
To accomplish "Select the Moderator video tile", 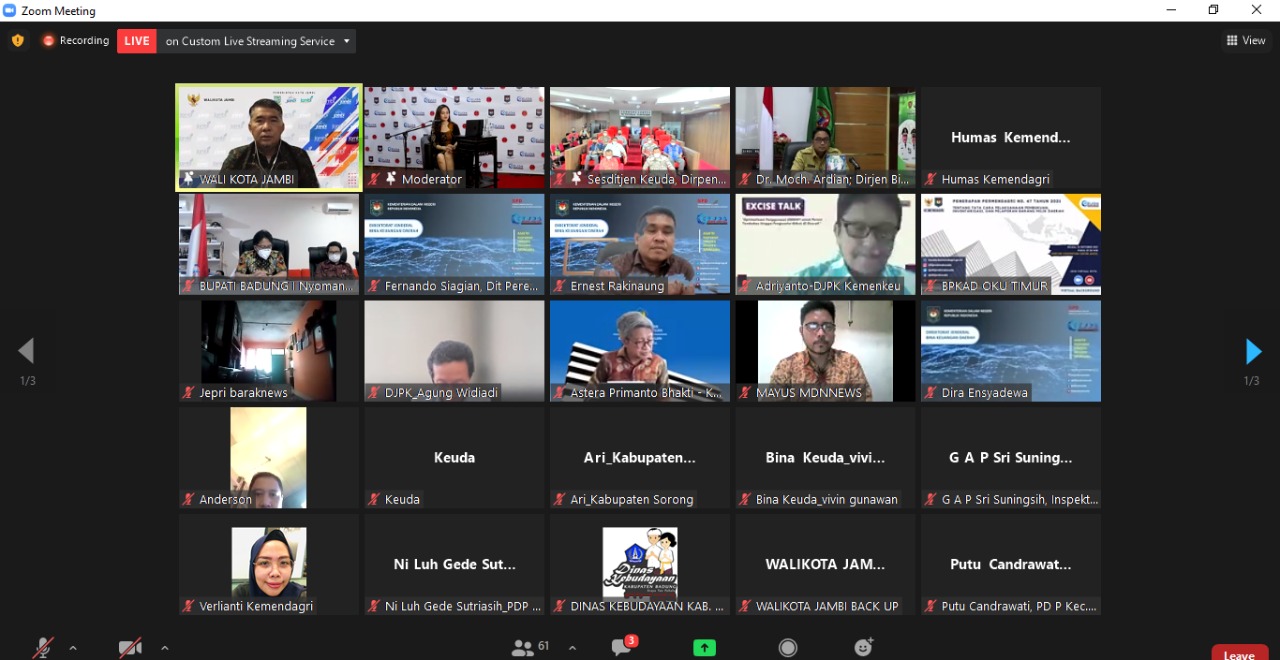I will (x=454, y=137).
